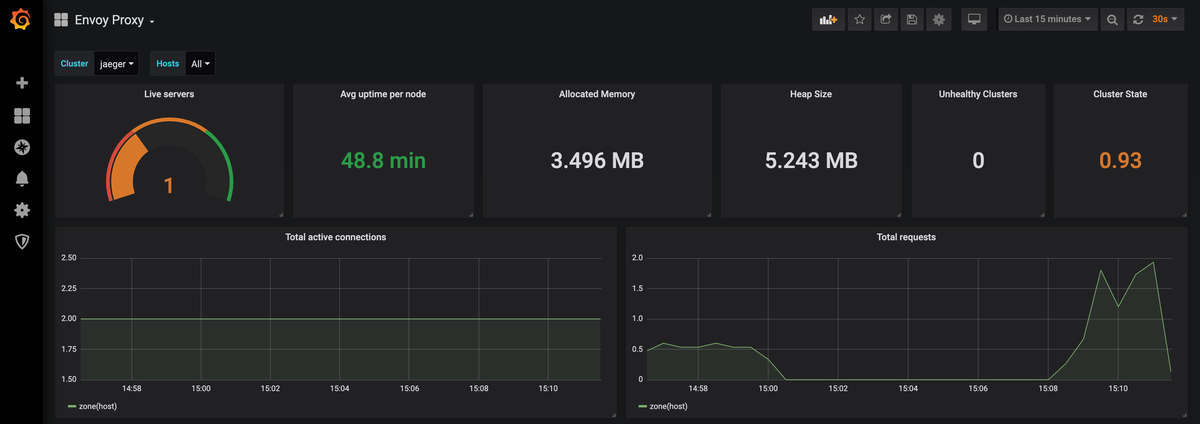Star this dashboard as favorite
The width and height of the screenshot is (1200, 424).
(x=859, y=19)
